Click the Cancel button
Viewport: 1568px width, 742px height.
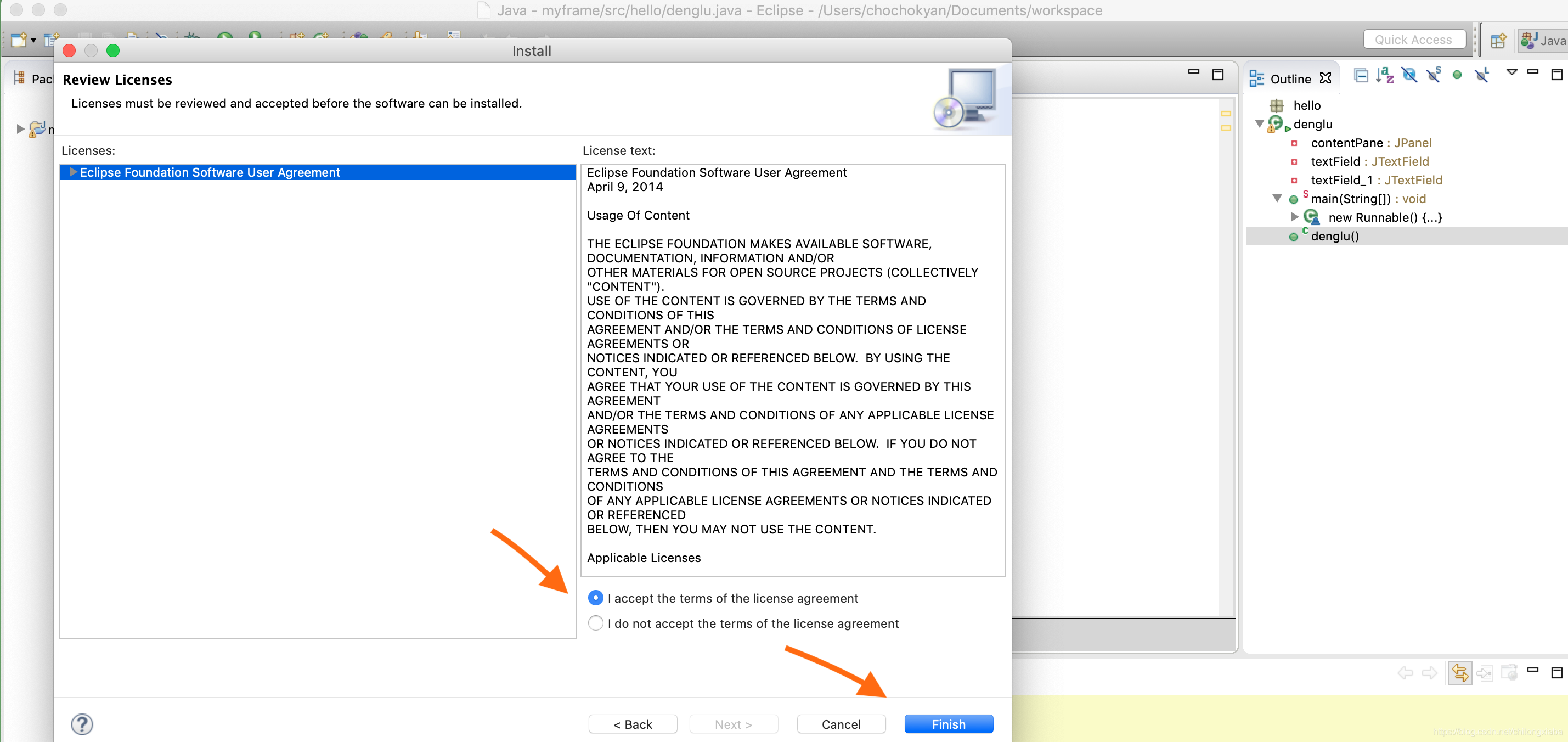click(x=841, y=724)
